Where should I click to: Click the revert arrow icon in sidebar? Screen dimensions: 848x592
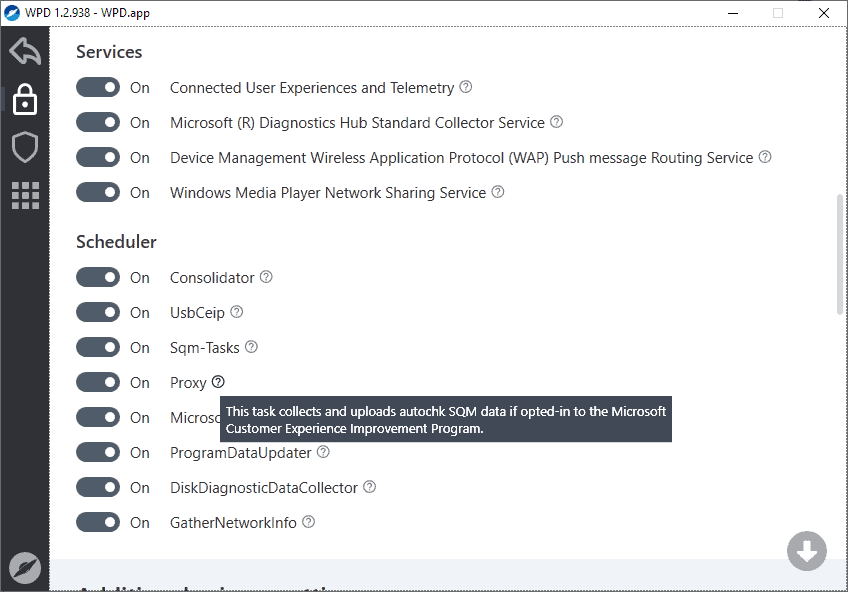coord(24,50)
